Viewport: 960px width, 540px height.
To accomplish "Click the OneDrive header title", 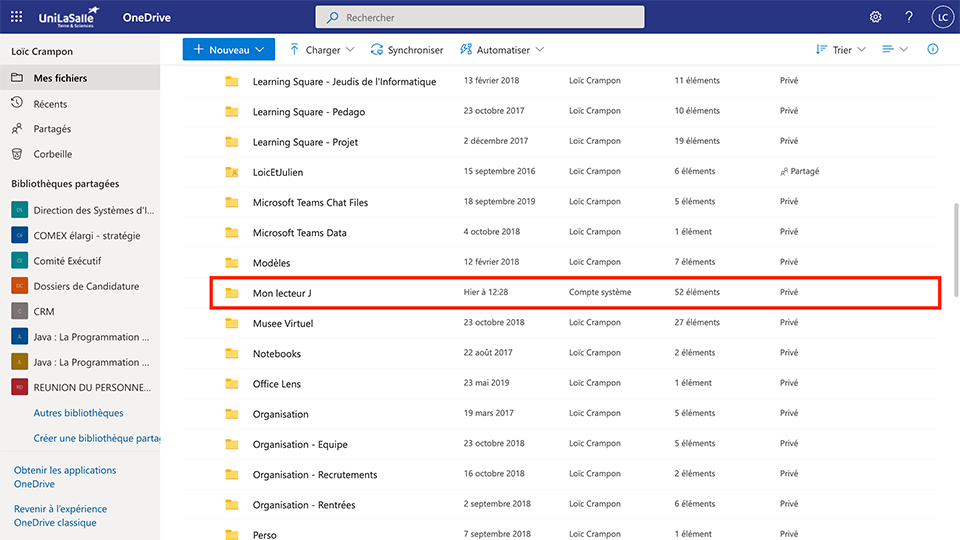I will (147, 17).
